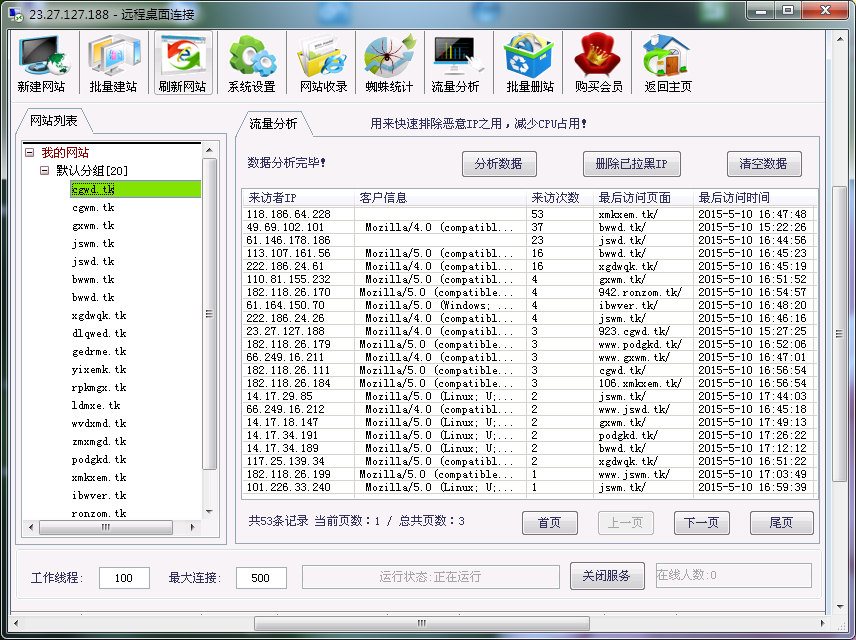856x640 pixels.
Task: Select the 流量分析 tab
Action: pos(273,124)
